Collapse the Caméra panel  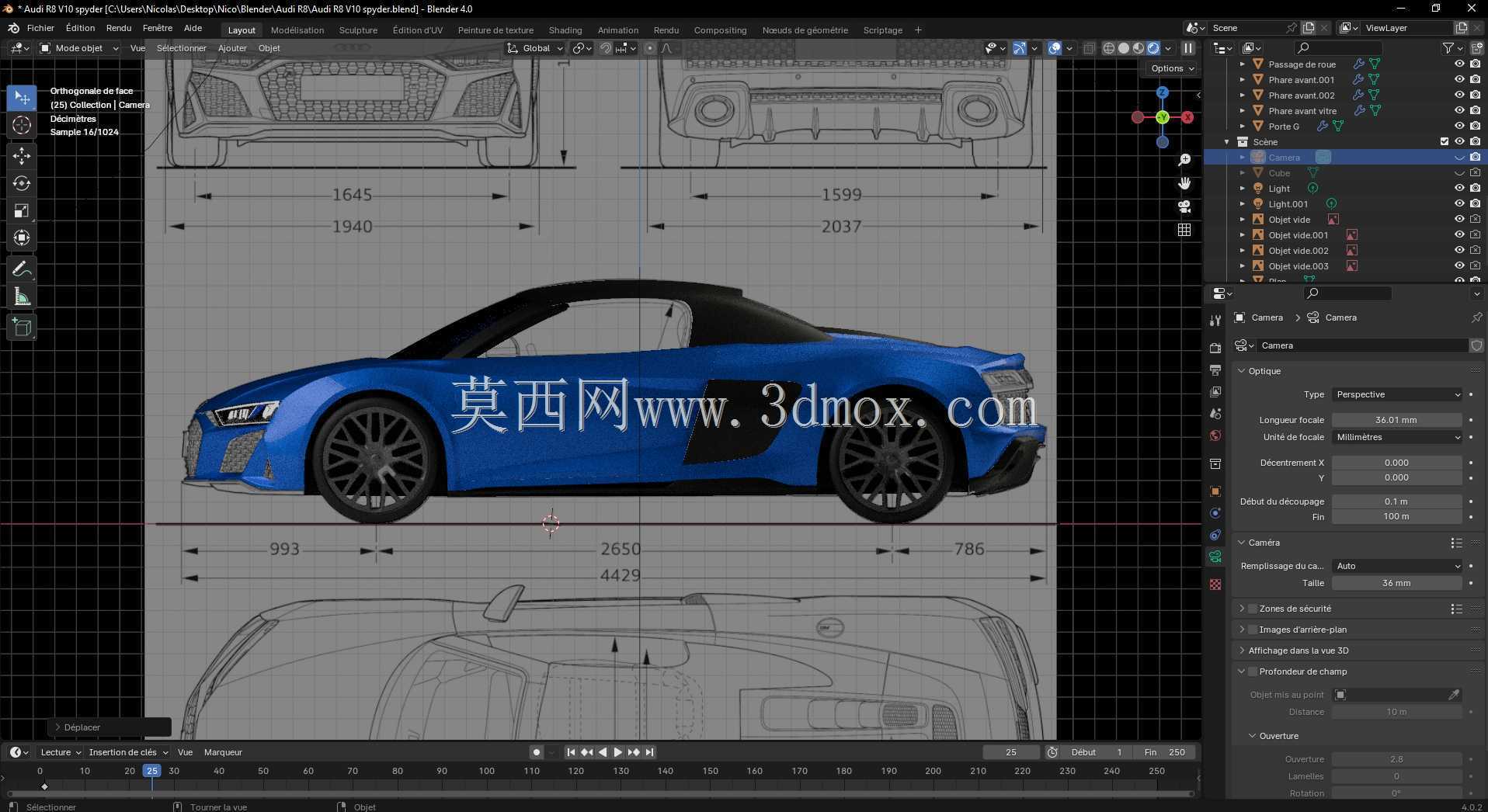(1242, 543)
